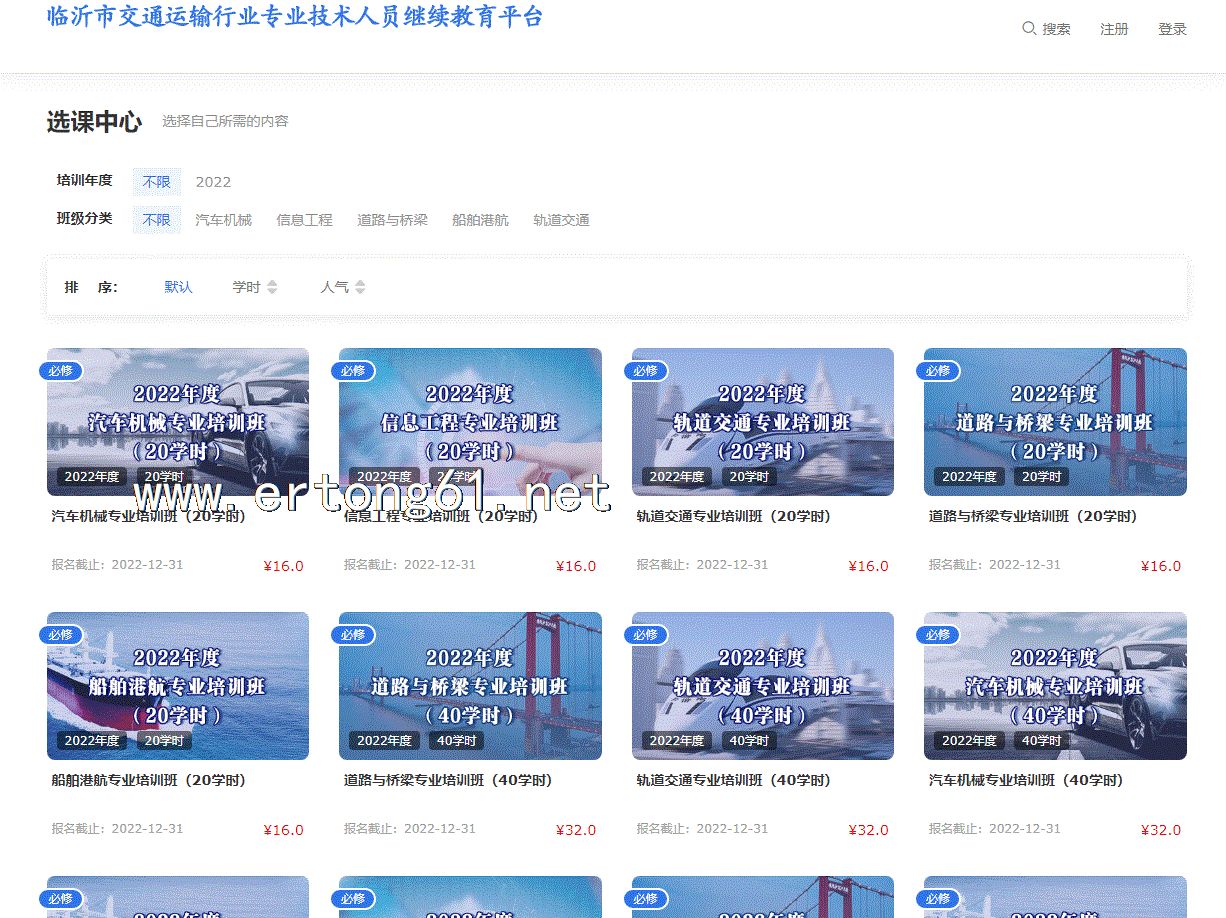This screenshot has height=918, width=1226.
Task: Click 20学时 tag on 道路与桥梁 card
Action: coord(1042,477)
